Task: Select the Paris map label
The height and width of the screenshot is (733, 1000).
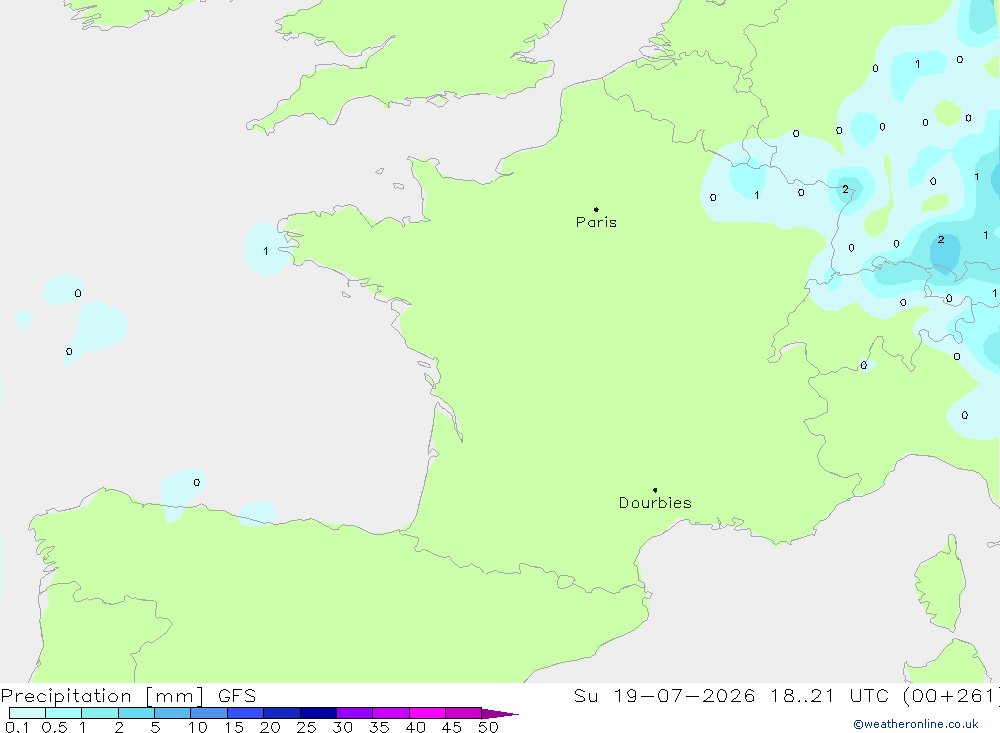Action: (x=596, y=222)
